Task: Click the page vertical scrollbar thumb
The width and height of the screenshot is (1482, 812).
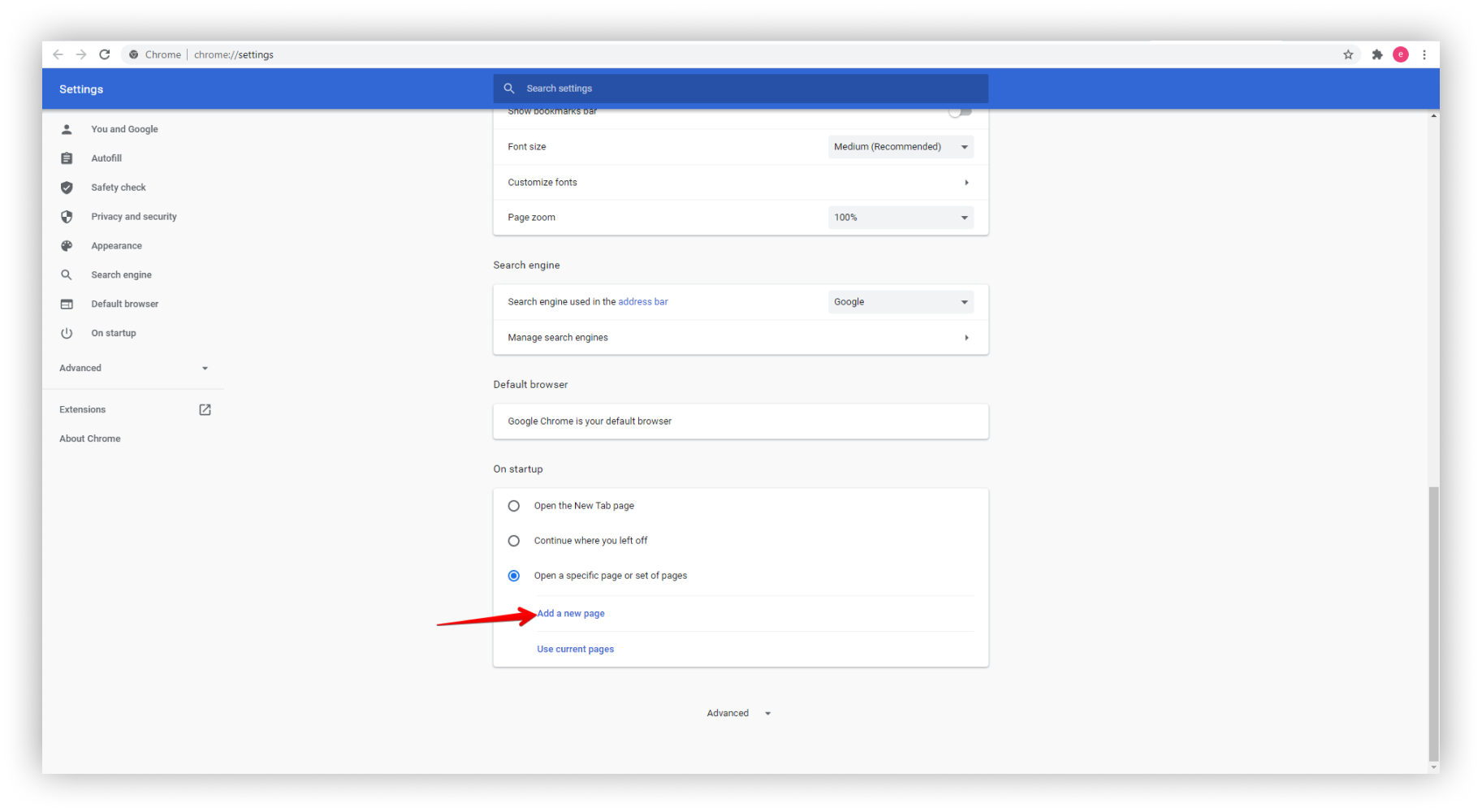Action: pos(1434,624)
